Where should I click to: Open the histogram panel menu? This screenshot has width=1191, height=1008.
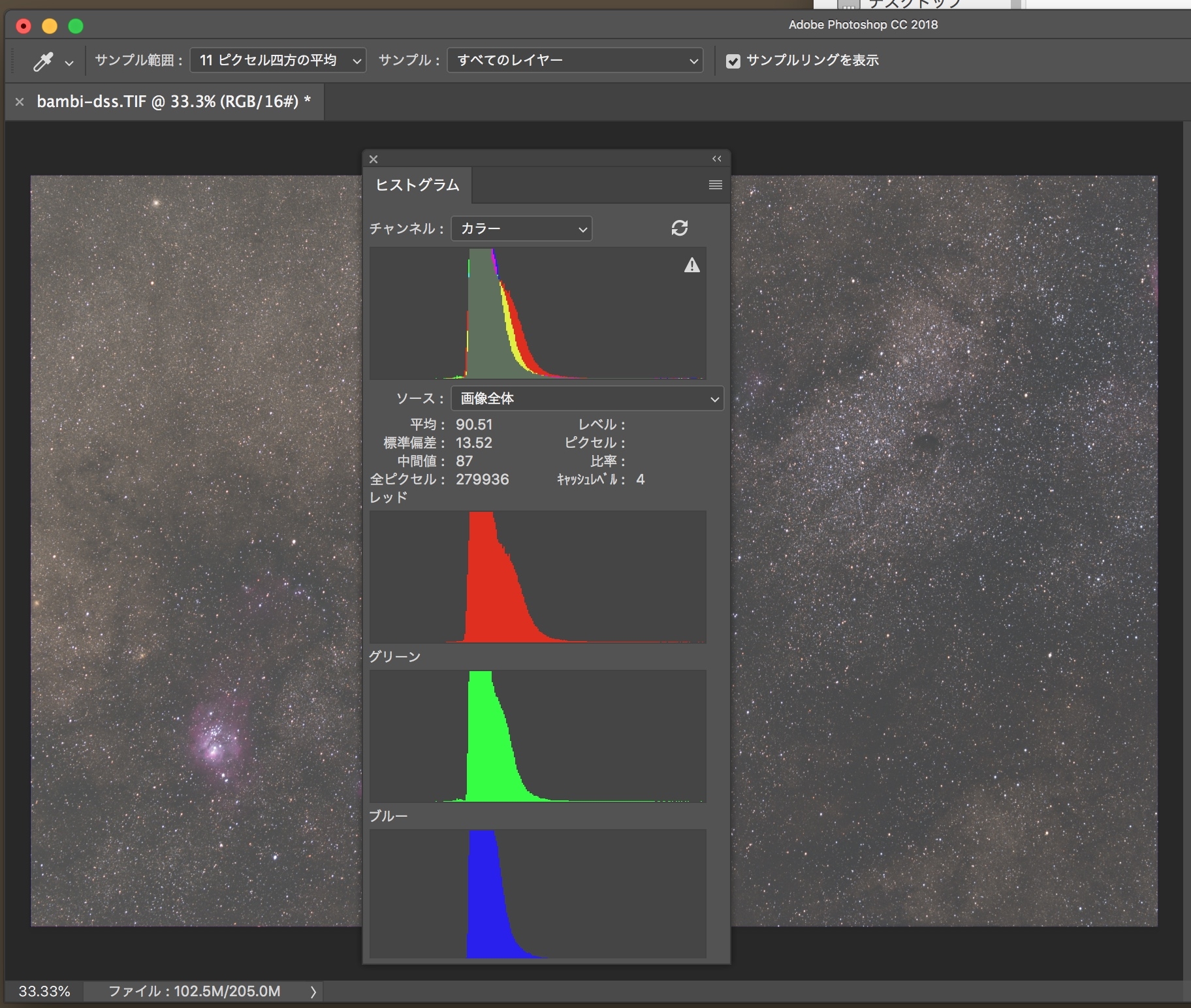click(x=715, y=185)
